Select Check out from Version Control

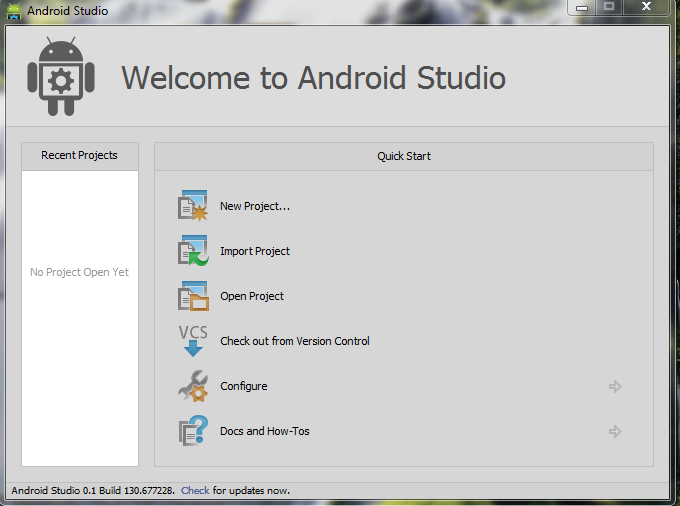pos(294,341)
